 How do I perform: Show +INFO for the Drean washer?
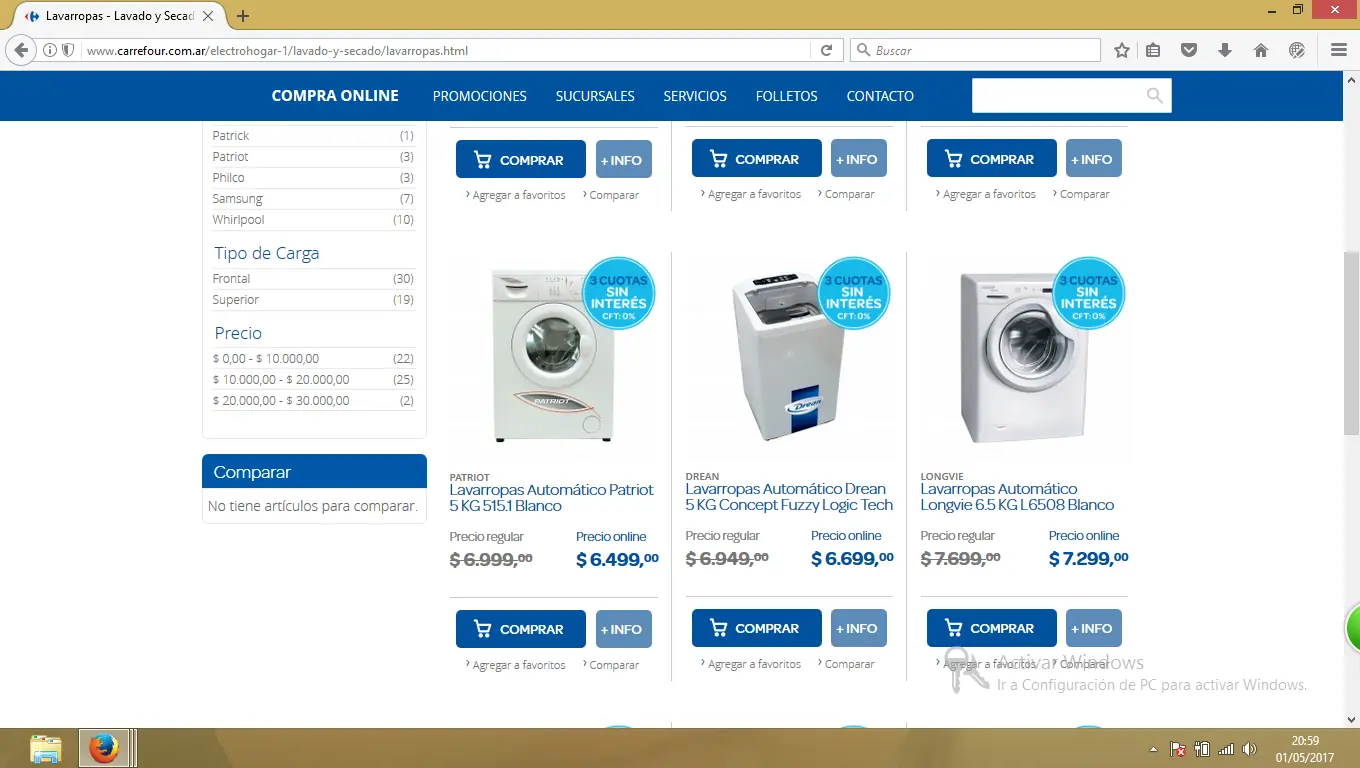coord(859,628)
